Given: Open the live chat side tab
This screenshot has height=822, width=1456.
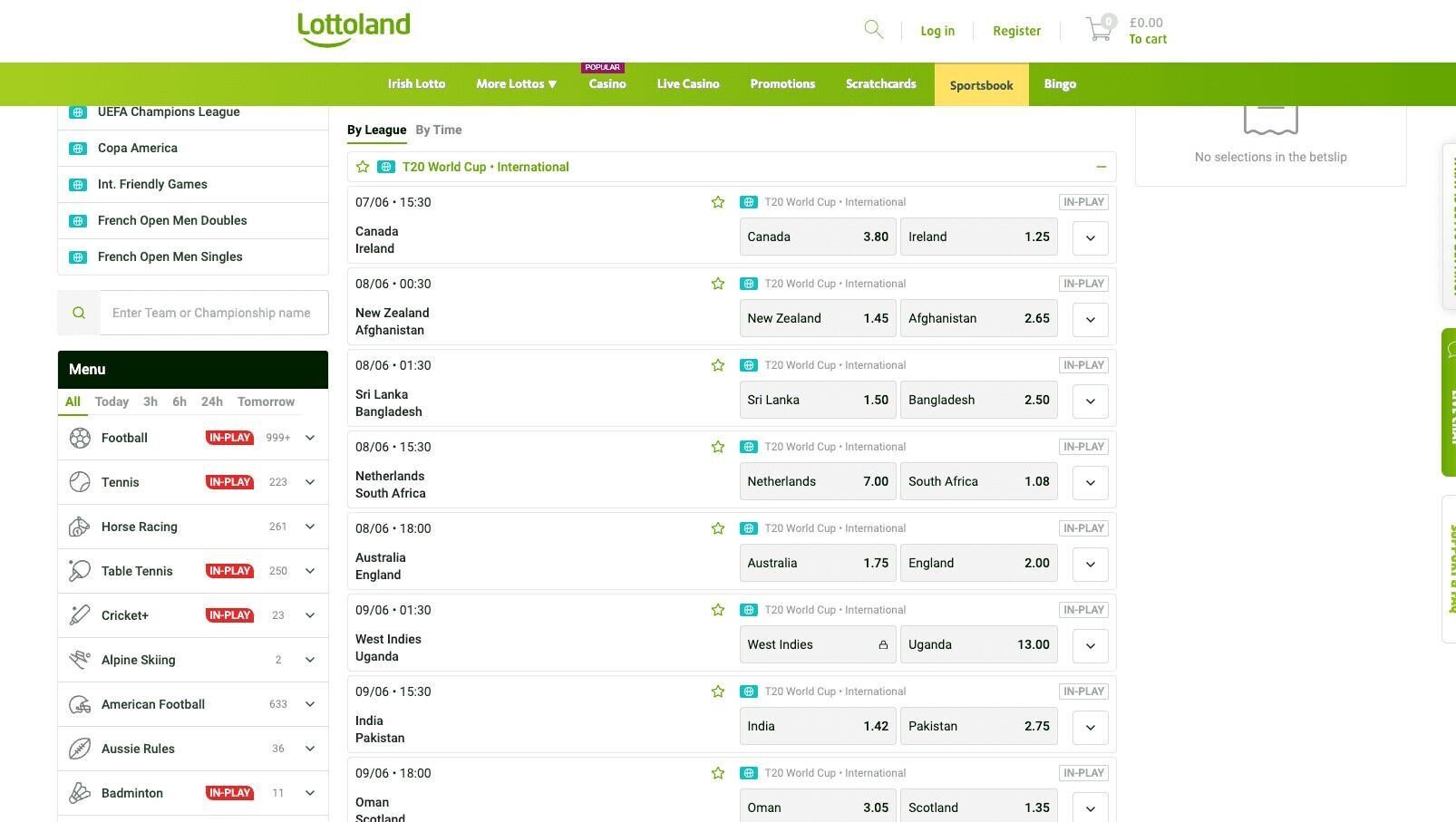Looking at the screenshot, I should (1449, 402).
